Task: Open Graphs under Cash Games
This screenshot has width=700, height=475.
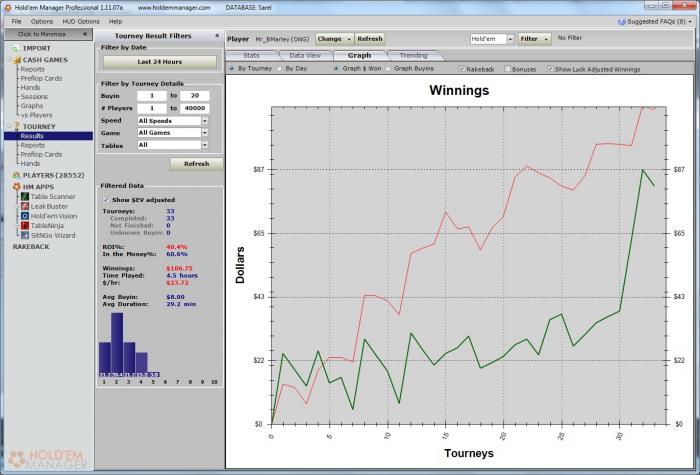Action: click(32, 106)
